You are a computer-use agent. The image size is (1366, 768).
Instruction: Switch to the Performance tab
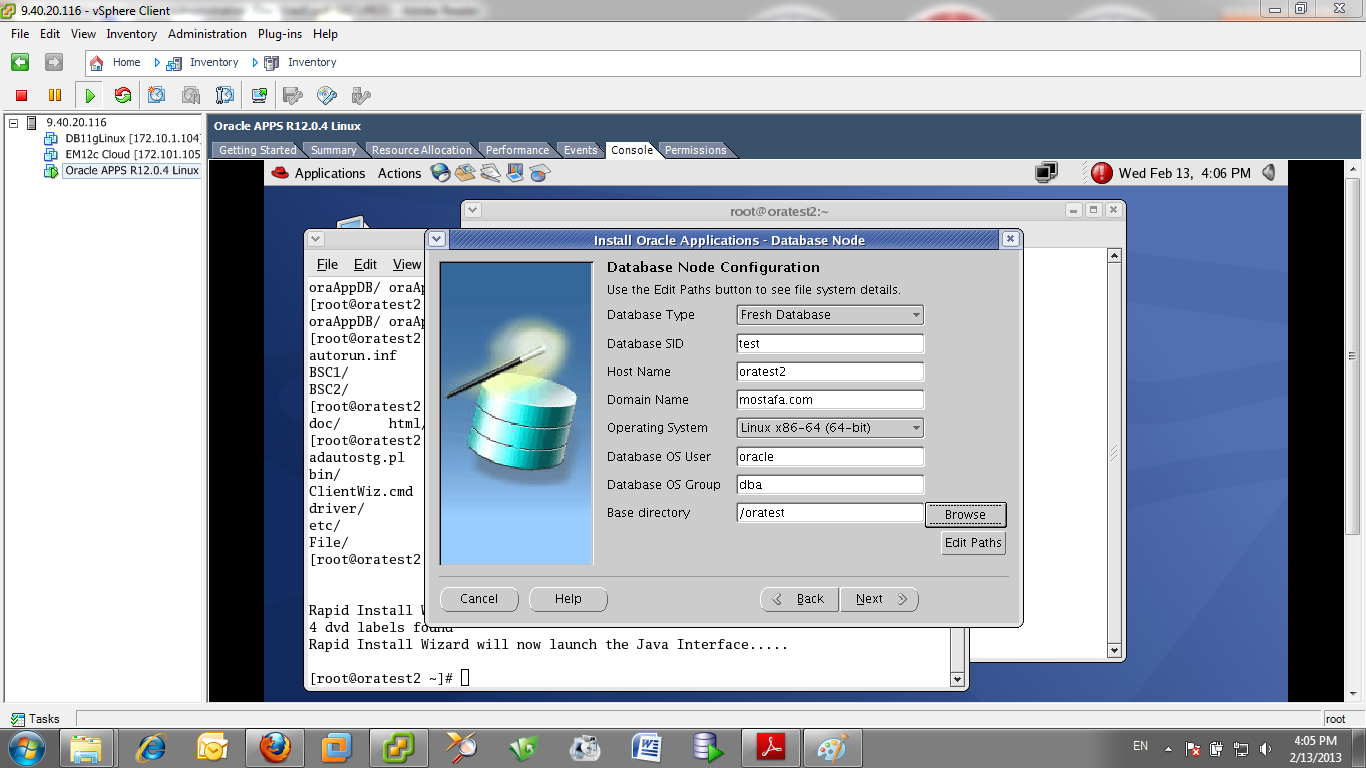click(517, 150)
